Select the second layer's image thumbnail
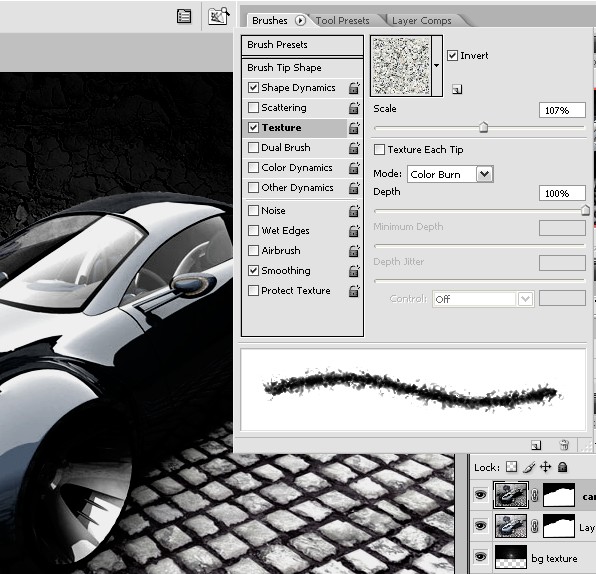 point(511,526)
